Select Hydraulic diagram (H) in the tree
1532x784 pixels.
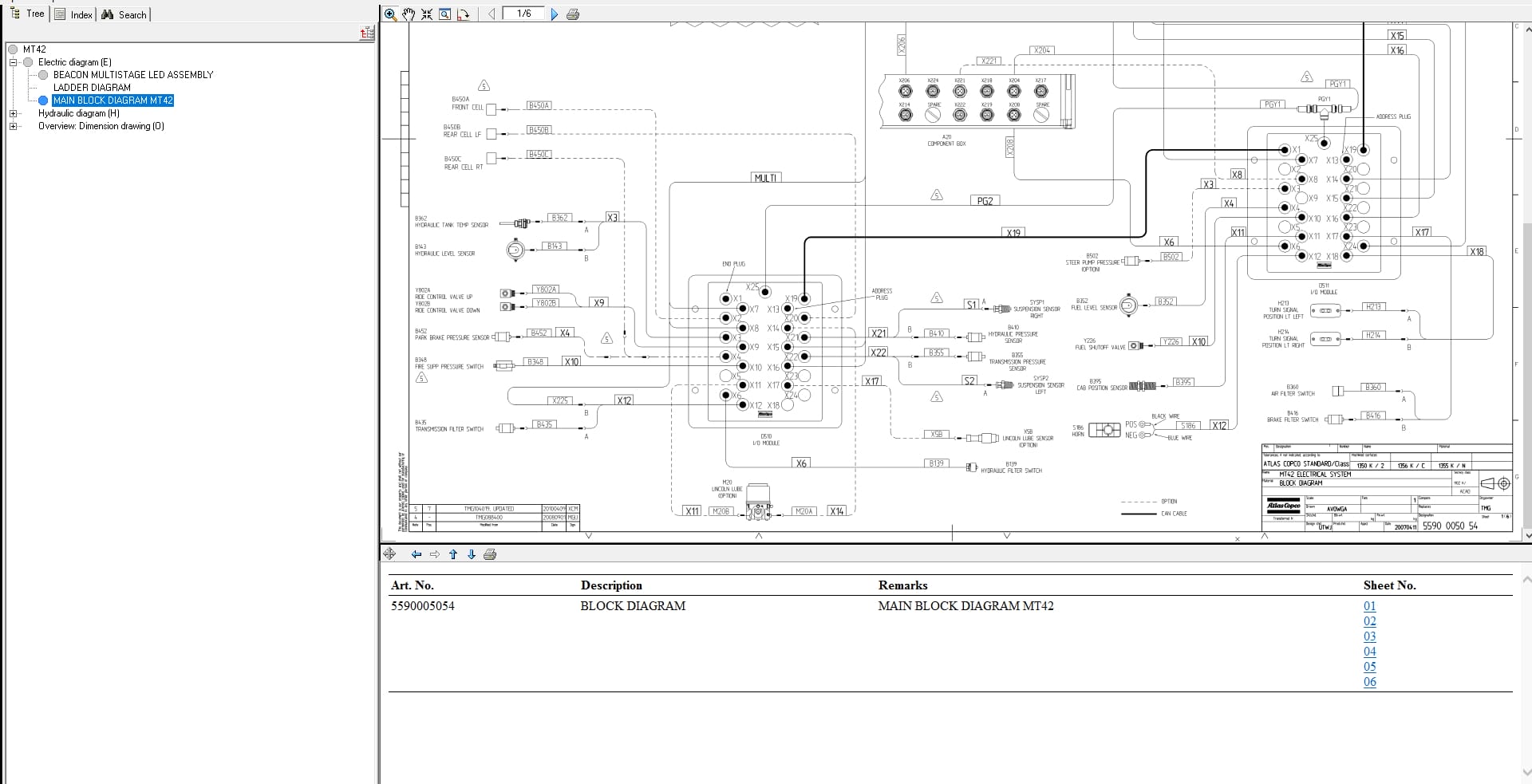click(x=79, y=113)
